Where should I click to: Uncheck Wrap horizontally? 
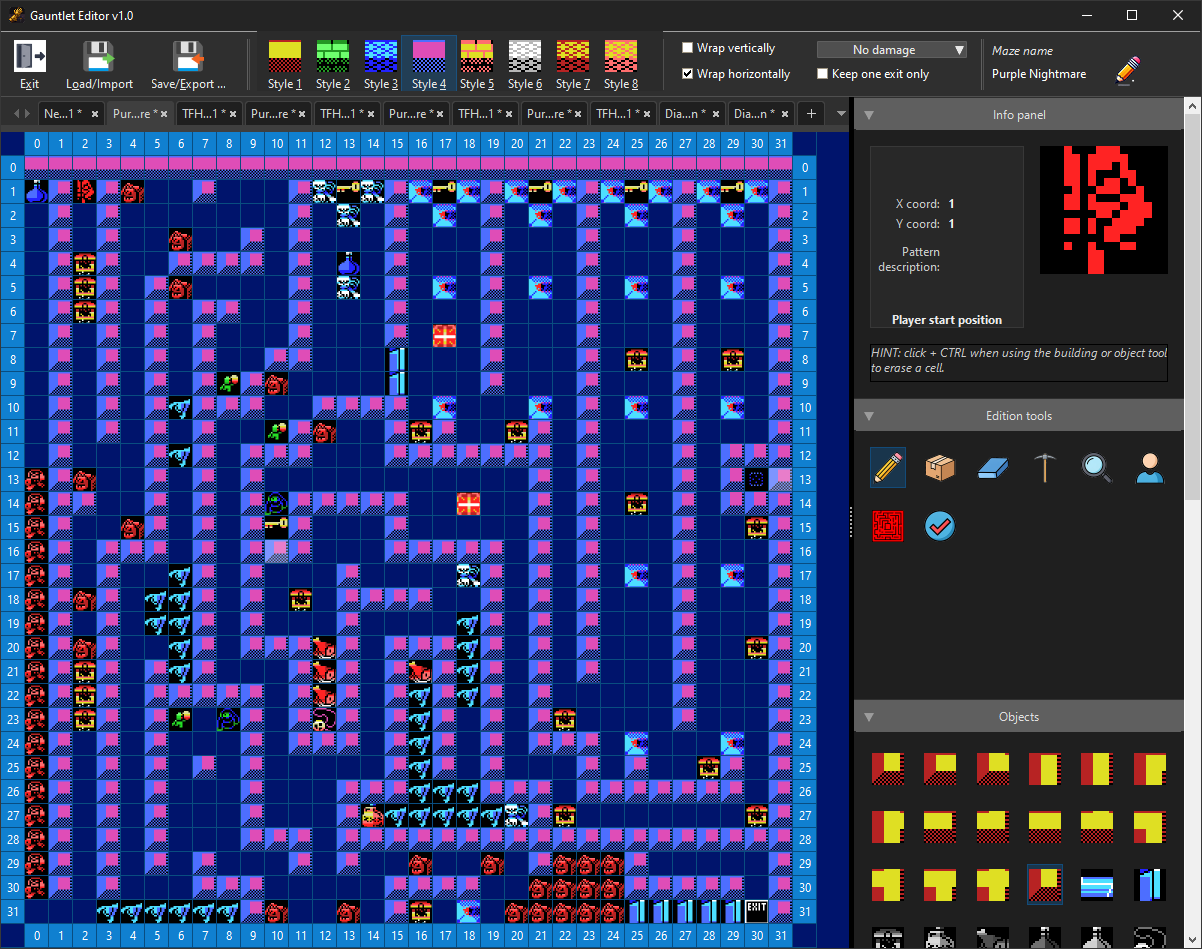click(x=688, y=74)
